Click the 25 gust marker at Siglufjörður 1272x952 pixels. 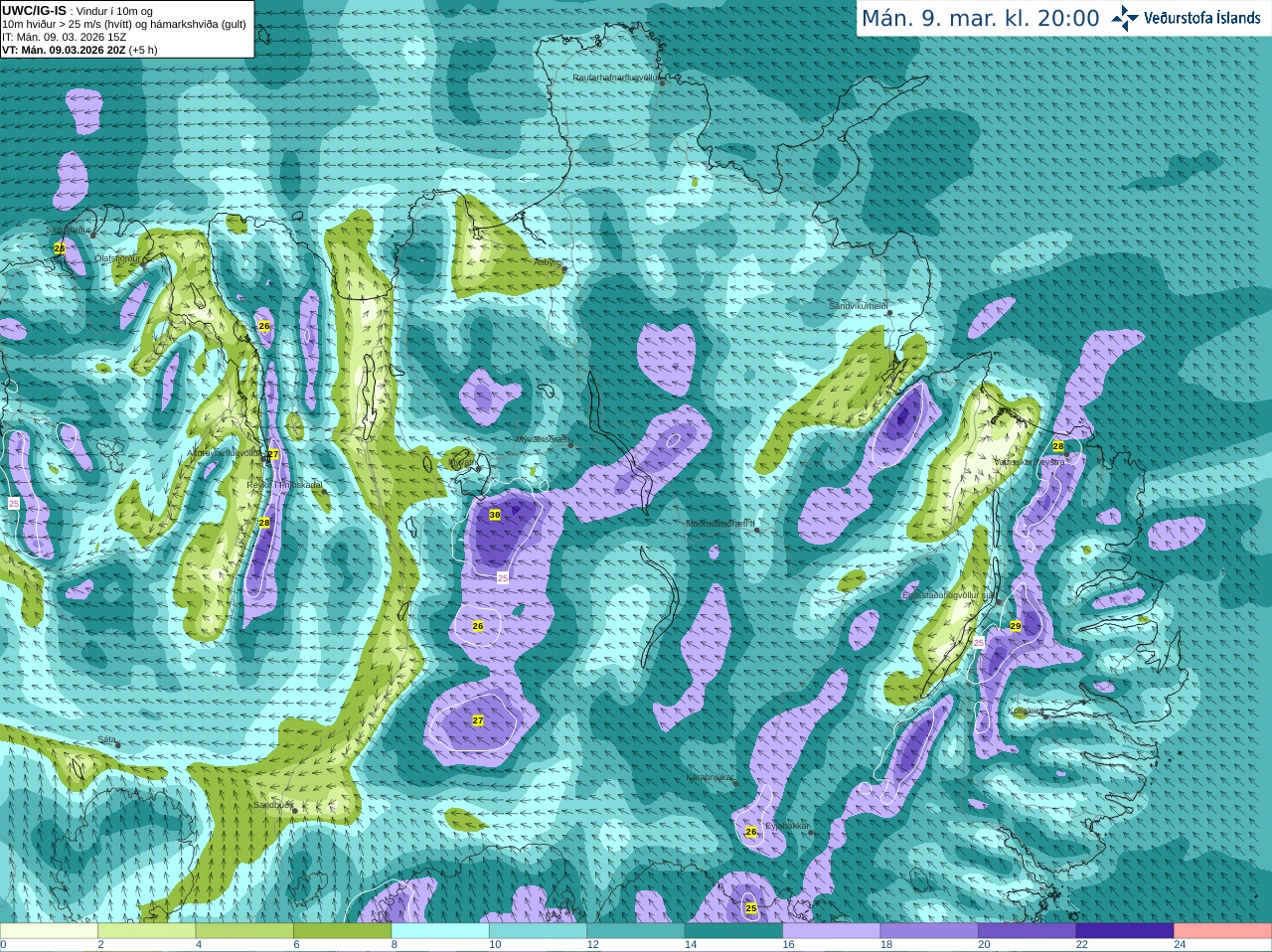59,247
